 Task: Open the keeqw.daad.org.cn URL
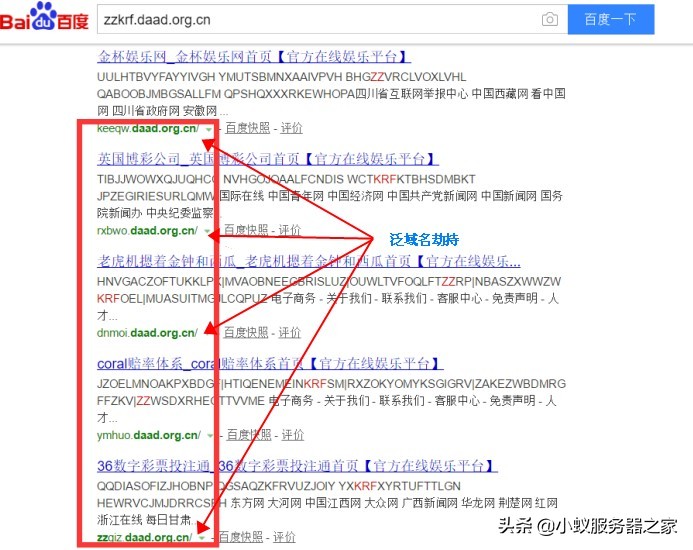(148, 128)
